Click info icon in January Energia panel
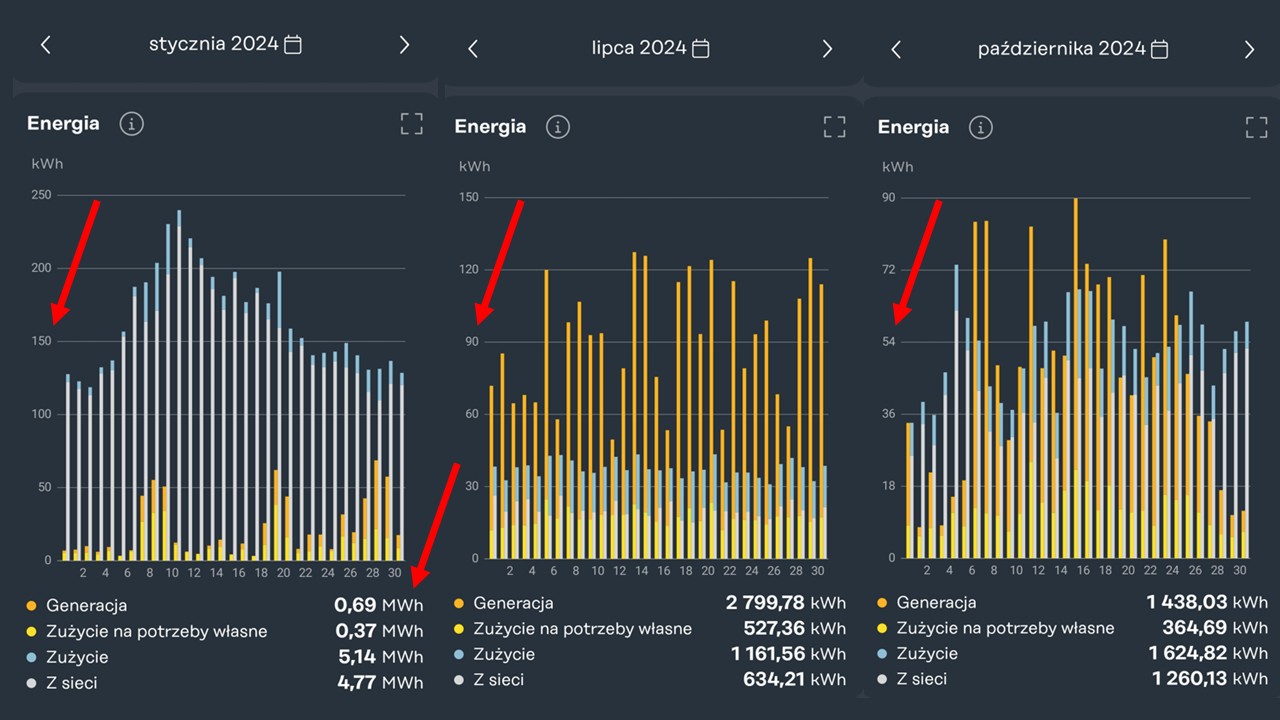 point(132,124)
